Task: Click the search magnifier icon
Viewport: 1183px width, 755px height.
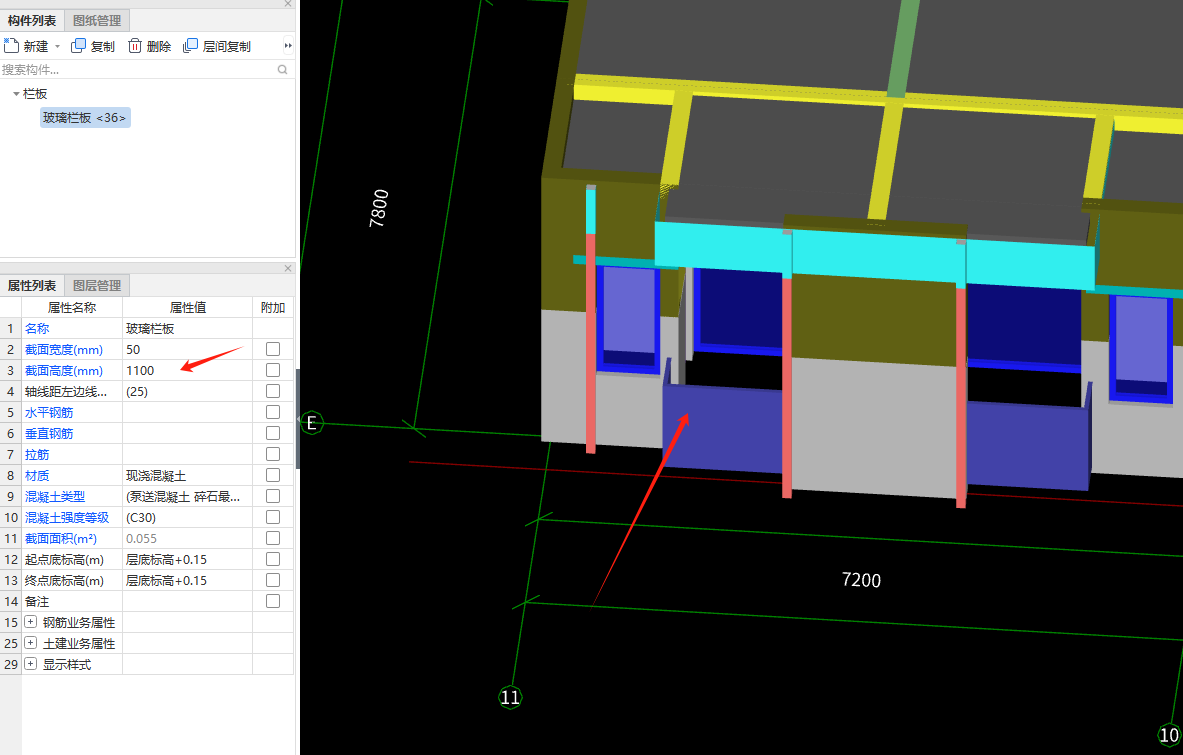Action: tap(282, 69)
